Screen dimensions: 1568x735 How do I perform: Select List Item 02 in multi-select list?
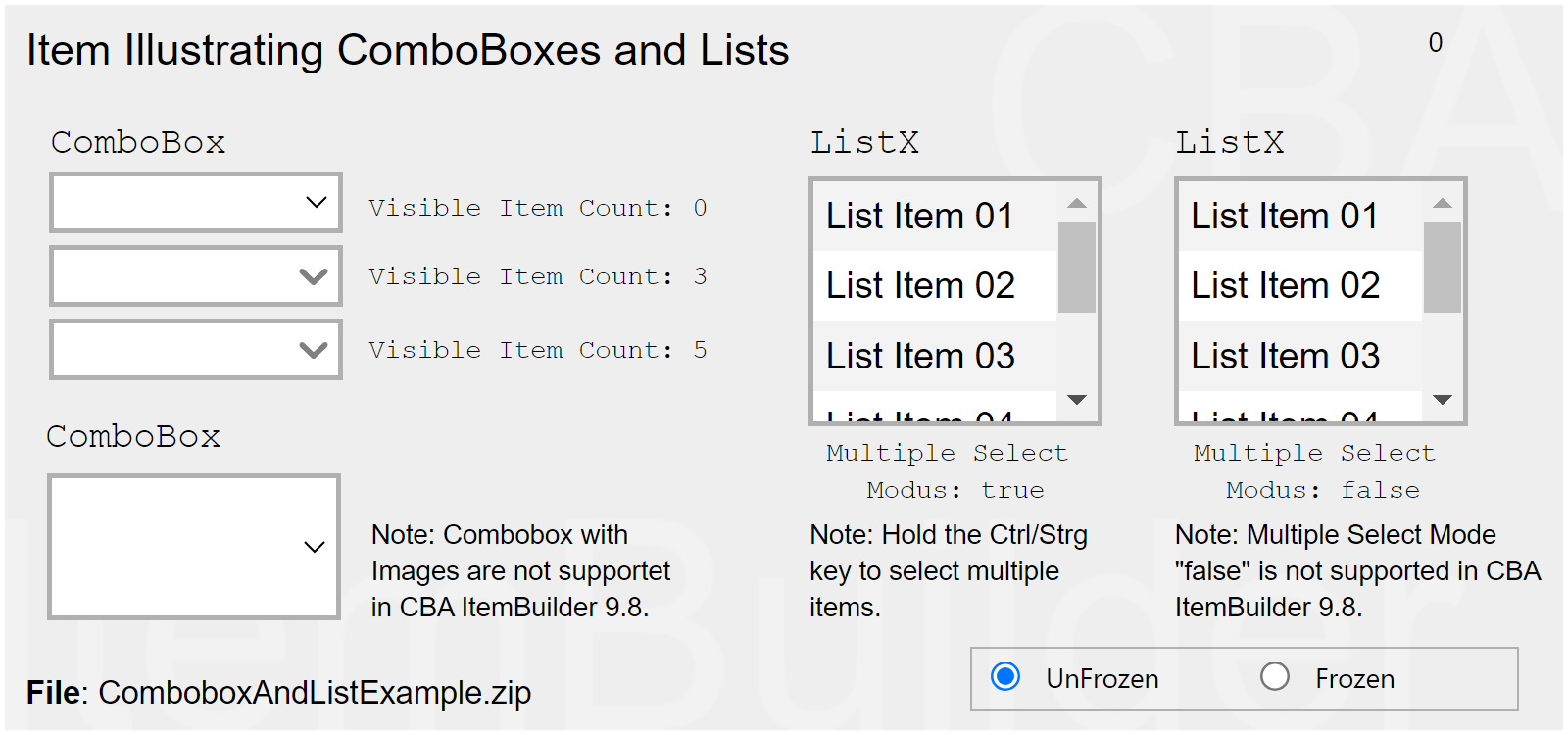(x=919, y=286)
